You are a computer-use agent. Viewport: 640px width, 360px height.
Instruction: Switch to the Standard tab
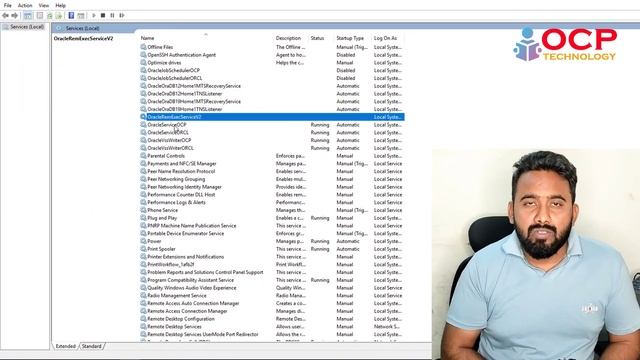point(91,346)
